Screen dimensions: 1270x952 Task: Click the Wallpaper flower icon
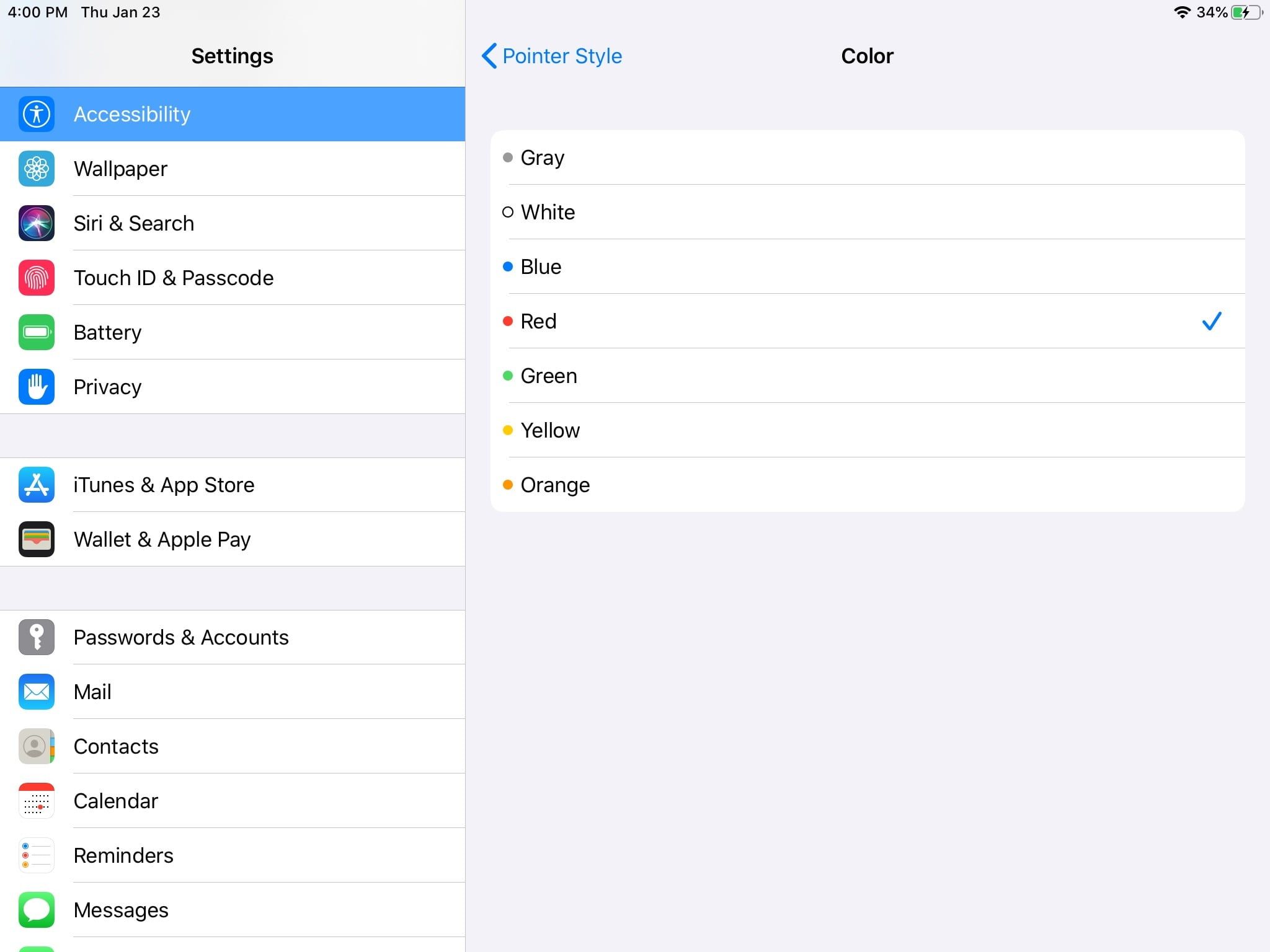[x=36, y=169]
